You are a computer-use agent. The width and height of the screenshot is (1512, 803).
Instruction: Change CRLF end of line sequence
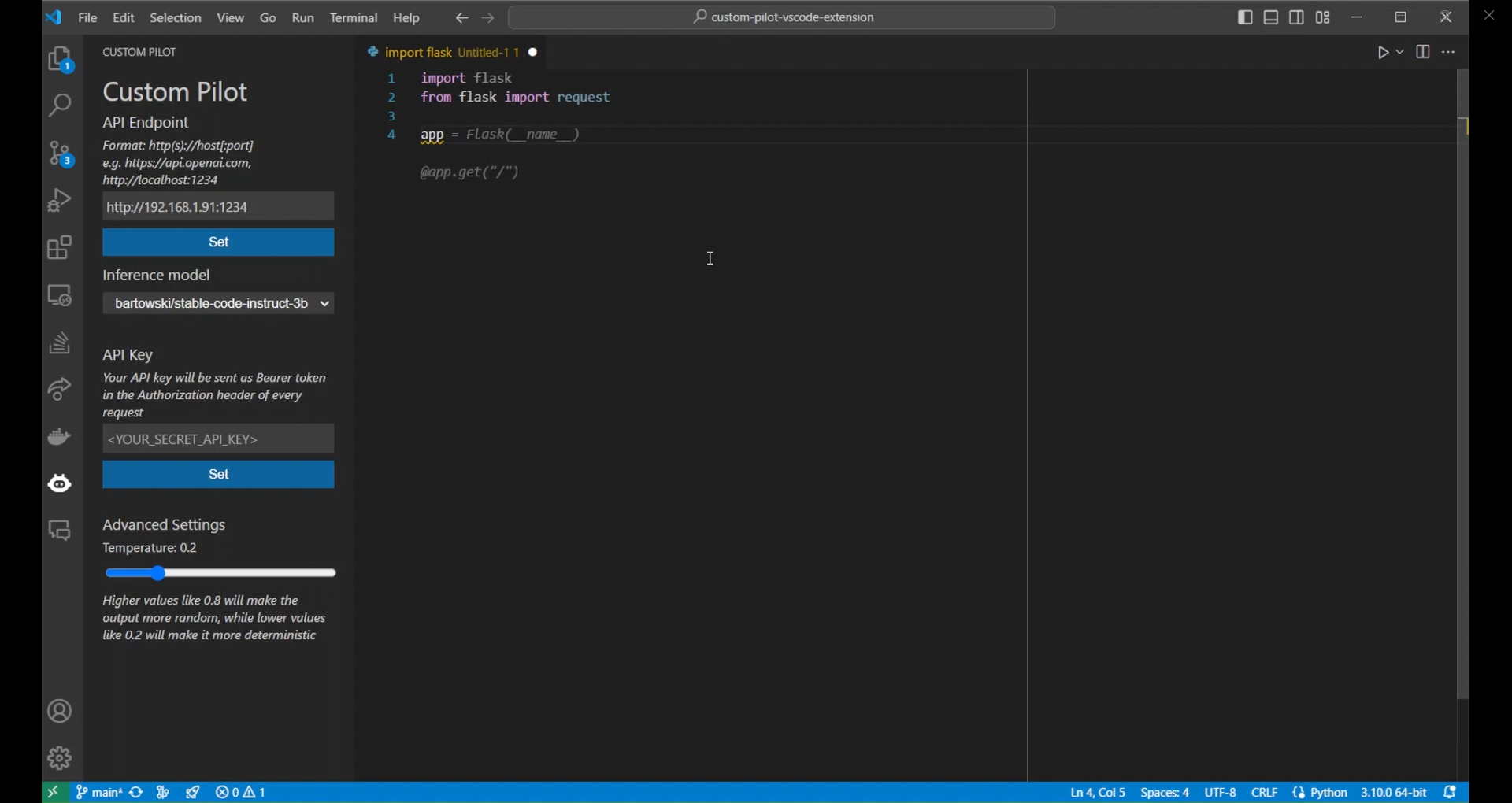1265,793
